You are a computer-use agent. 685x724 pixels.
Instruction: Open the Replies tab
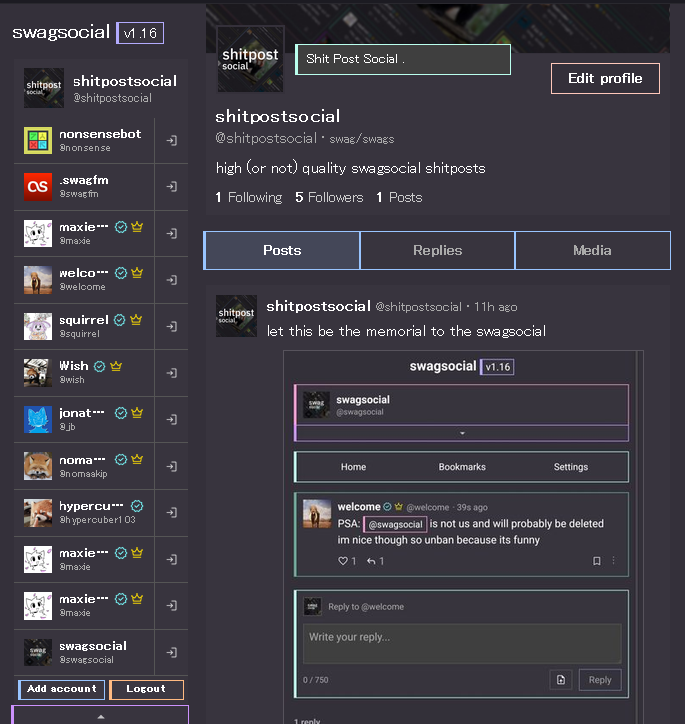(438, 250)
